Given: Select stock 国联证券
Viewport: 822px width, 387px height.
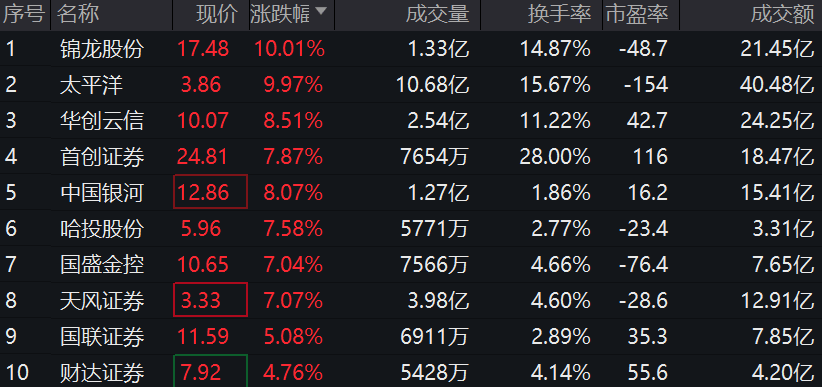Looking at the screenshot, I should (102, 337).
